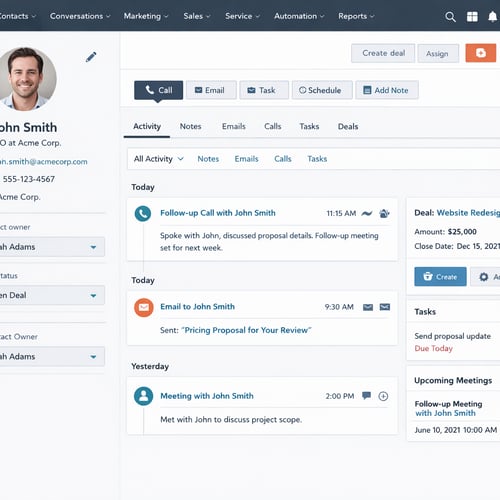500x500 pixels.
Task: Click the 'Met with John to discuss project scope' note
Action: coord(231,420)
